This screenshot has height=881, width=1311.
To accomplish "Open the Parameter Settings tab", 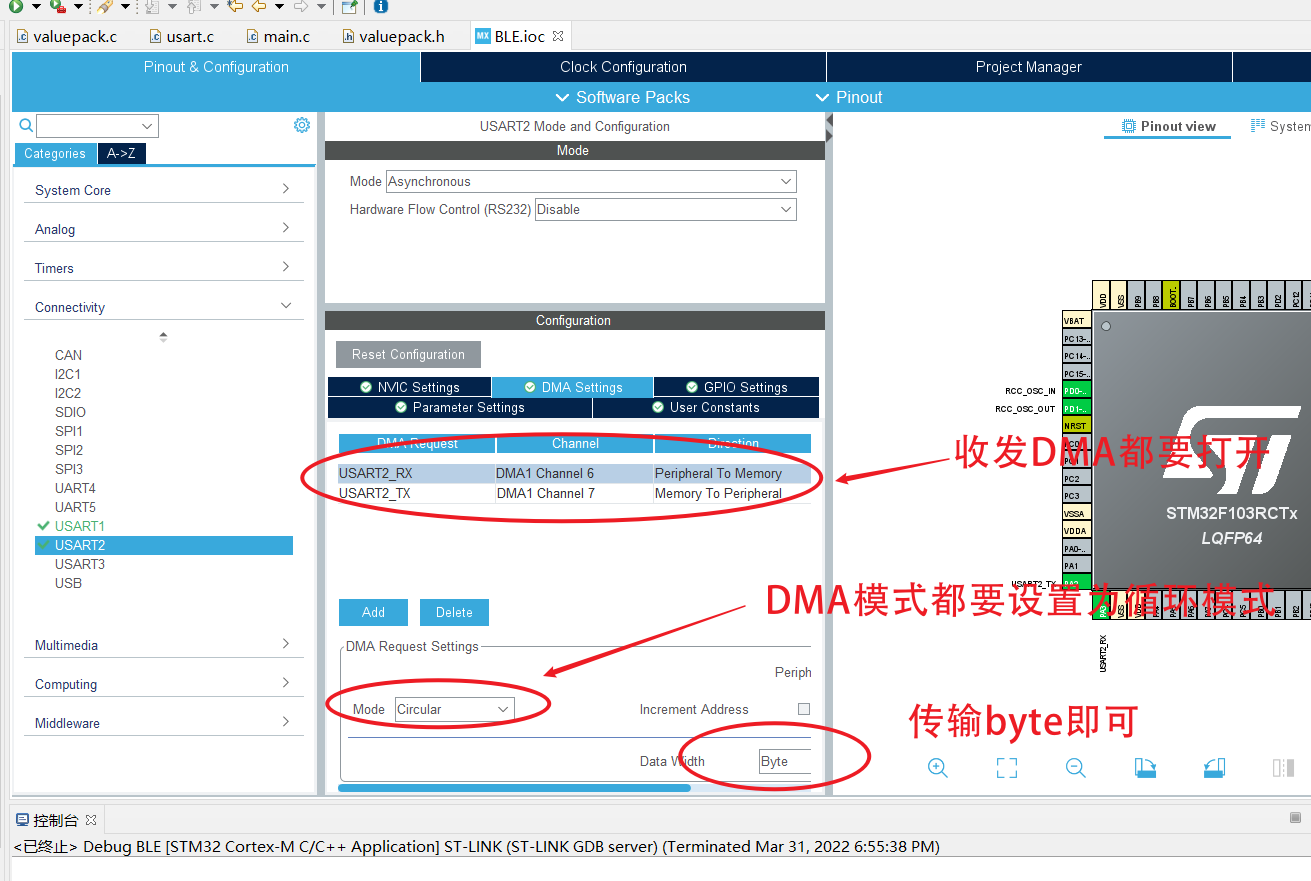I will (x=460, y=407).
